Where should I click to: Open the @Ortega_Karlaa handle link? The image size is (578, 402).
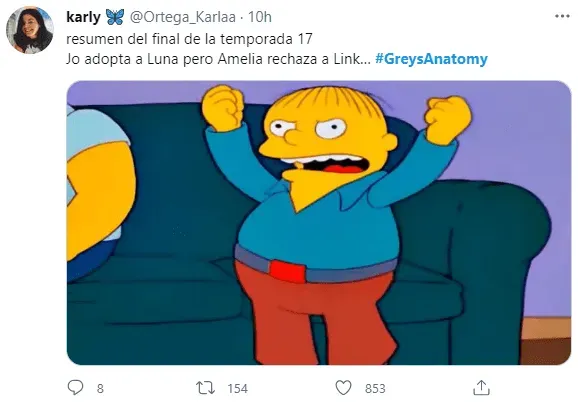point(183,17)
